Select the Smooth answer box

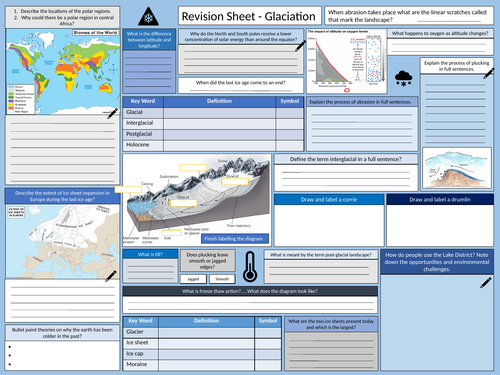[x=222, y=279]
